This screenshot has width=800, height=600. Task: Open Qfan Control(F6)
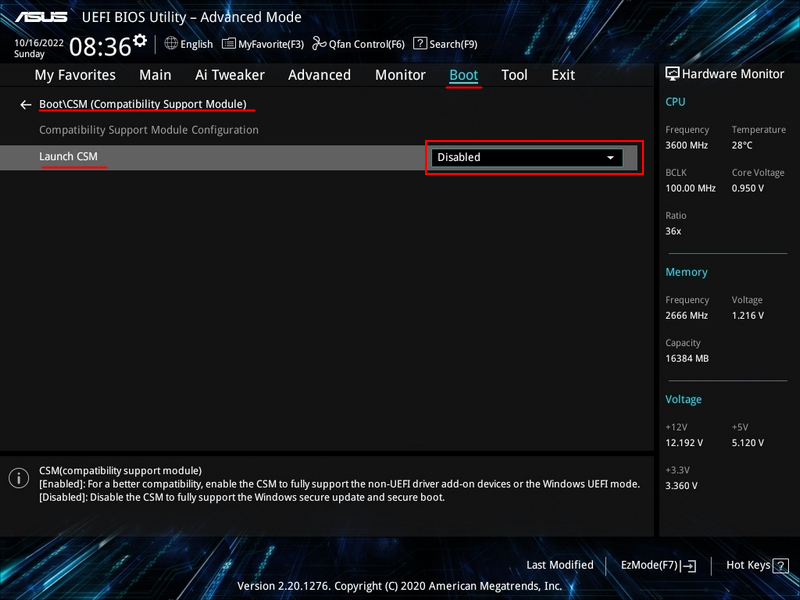tap(358, 44)
